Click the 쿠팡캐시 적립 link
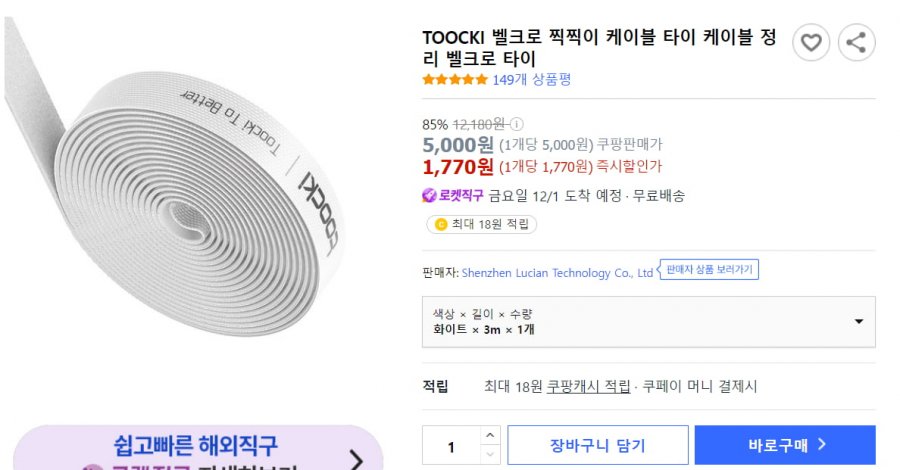Image resolution: width=900 pixels, height=470 pixels. click(589, 386)
